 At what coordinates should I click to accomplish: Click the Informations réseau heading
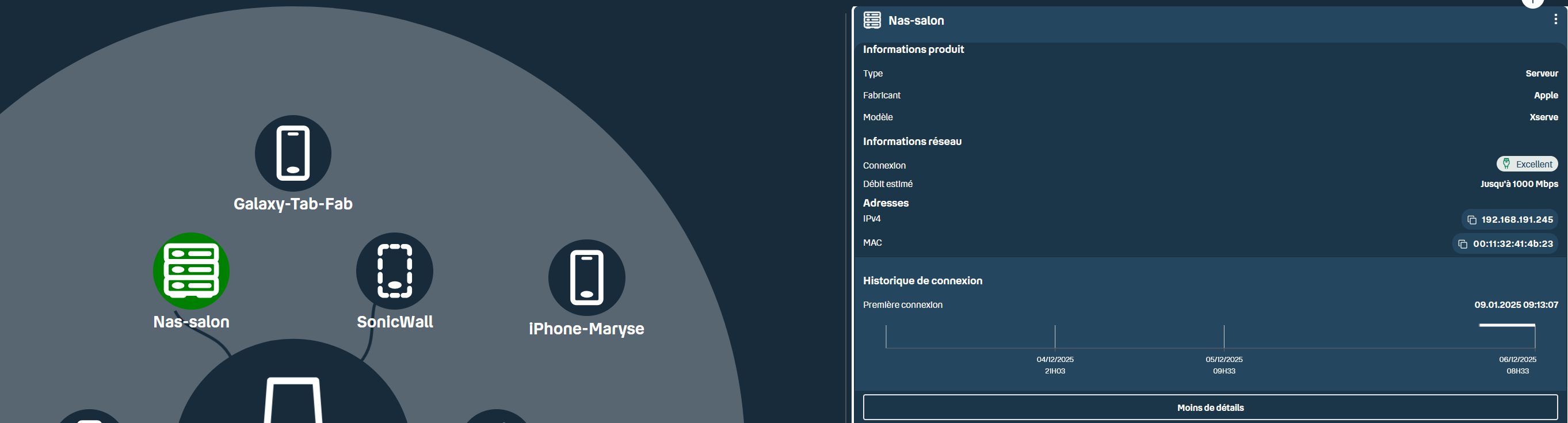pos(912,141)
